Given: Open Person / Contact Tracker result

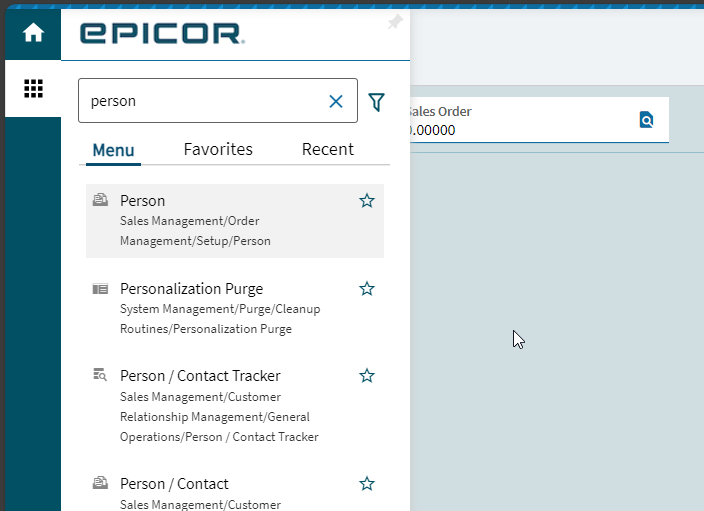Looking at the screenshot, I should 235,405.
